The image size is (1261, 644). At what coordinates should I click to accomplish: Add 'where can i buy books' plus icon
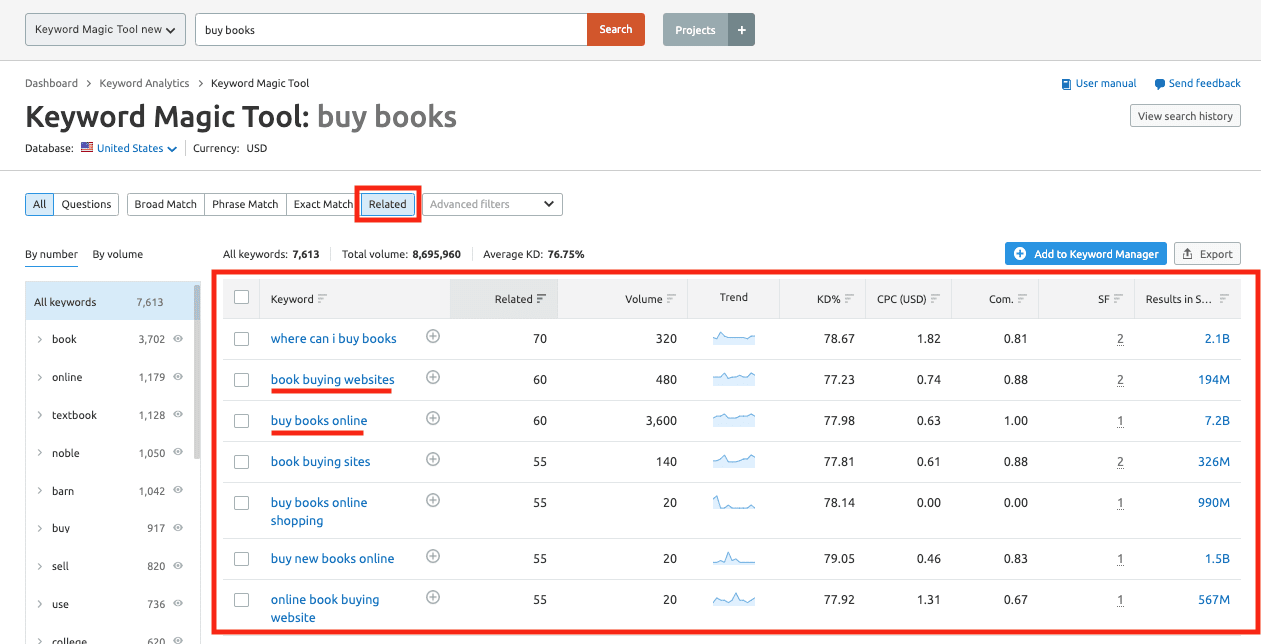pos(433,337)
